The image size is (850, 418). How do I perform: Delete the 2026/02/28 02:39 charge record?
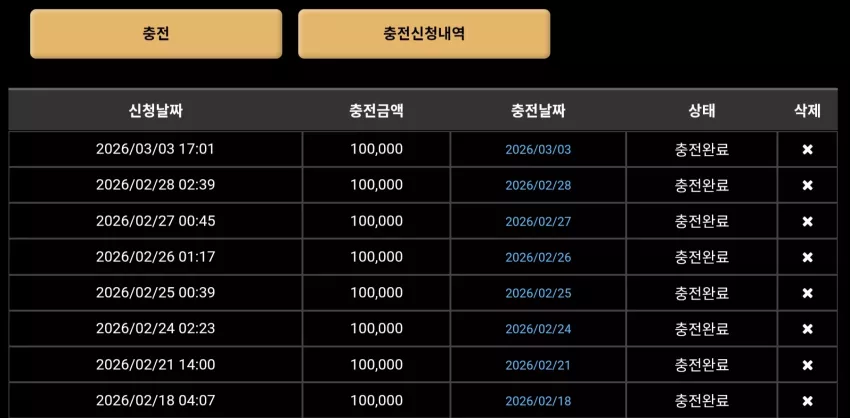807,185
